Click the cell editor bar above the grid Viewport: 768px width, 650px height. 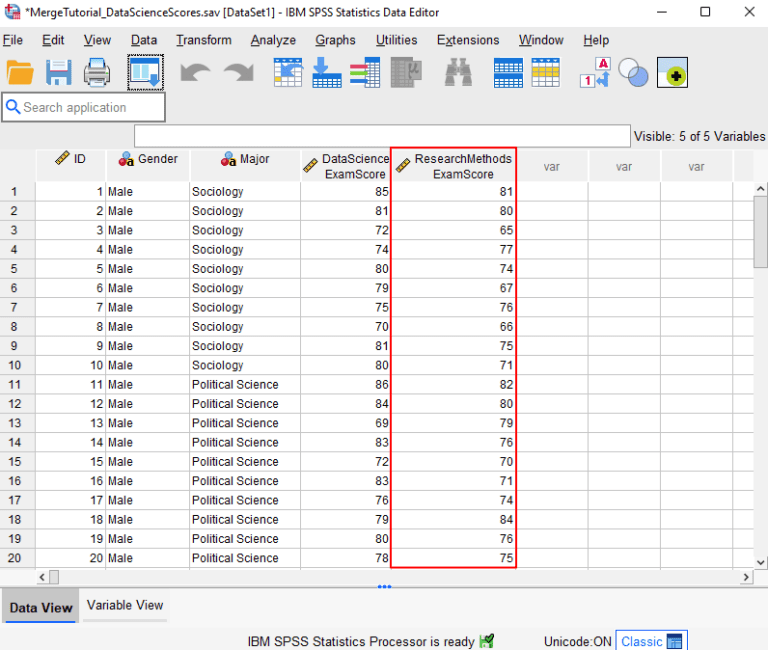[x=382, y=136]
